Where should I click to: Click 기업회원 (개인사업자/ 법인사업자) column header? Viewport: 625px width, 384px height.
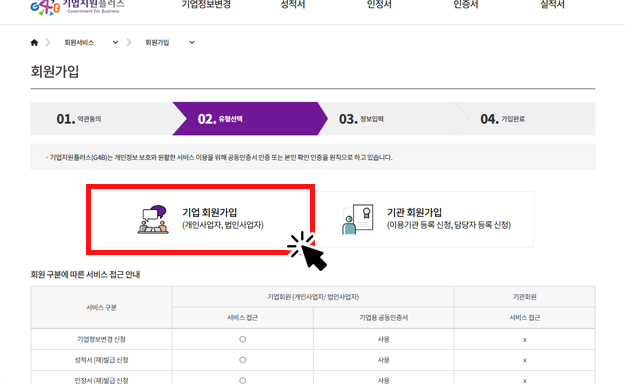coord(313,297)
